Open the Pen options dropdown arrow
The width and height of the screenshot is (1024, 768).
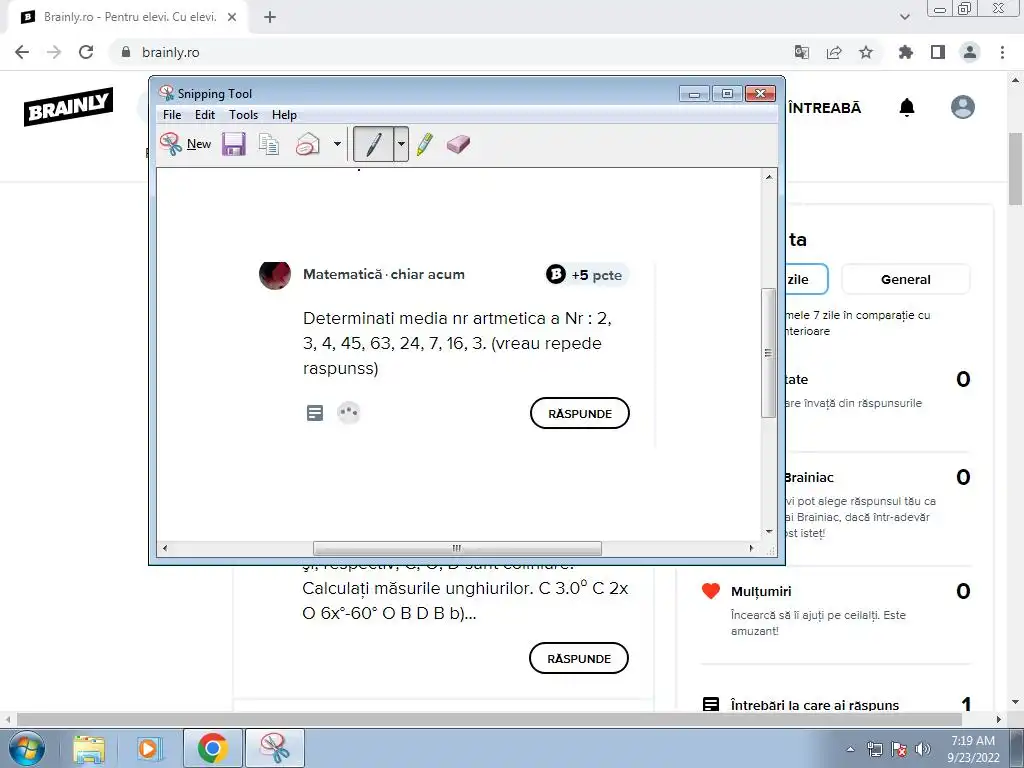pyautogui.click(x=401, y=144)
